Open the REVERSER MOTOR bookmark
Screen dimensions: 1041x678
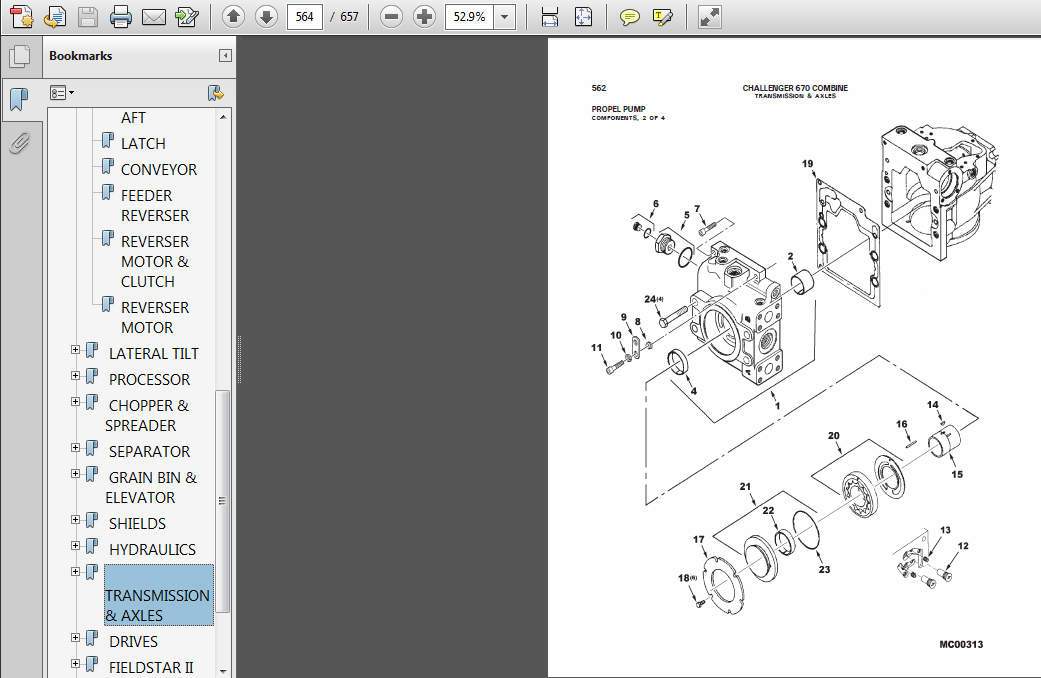point(155,317)
